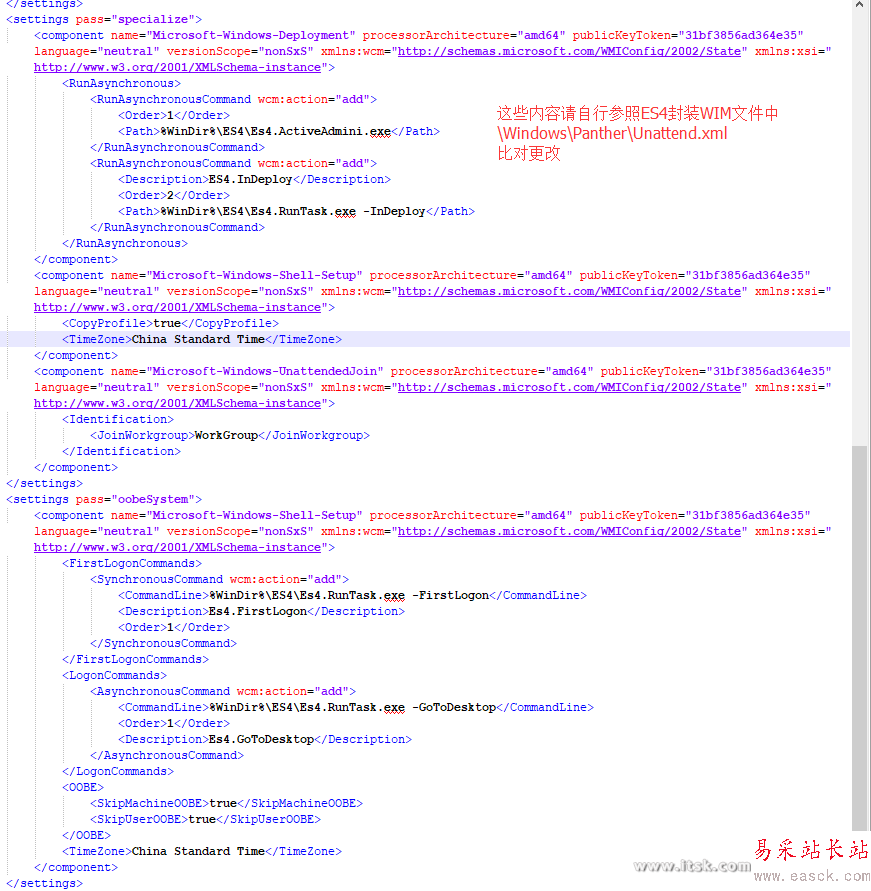This screenshot has width=871, height=891.
Task: Click the vertical scrollbar thumb
Action: point(860,638)
